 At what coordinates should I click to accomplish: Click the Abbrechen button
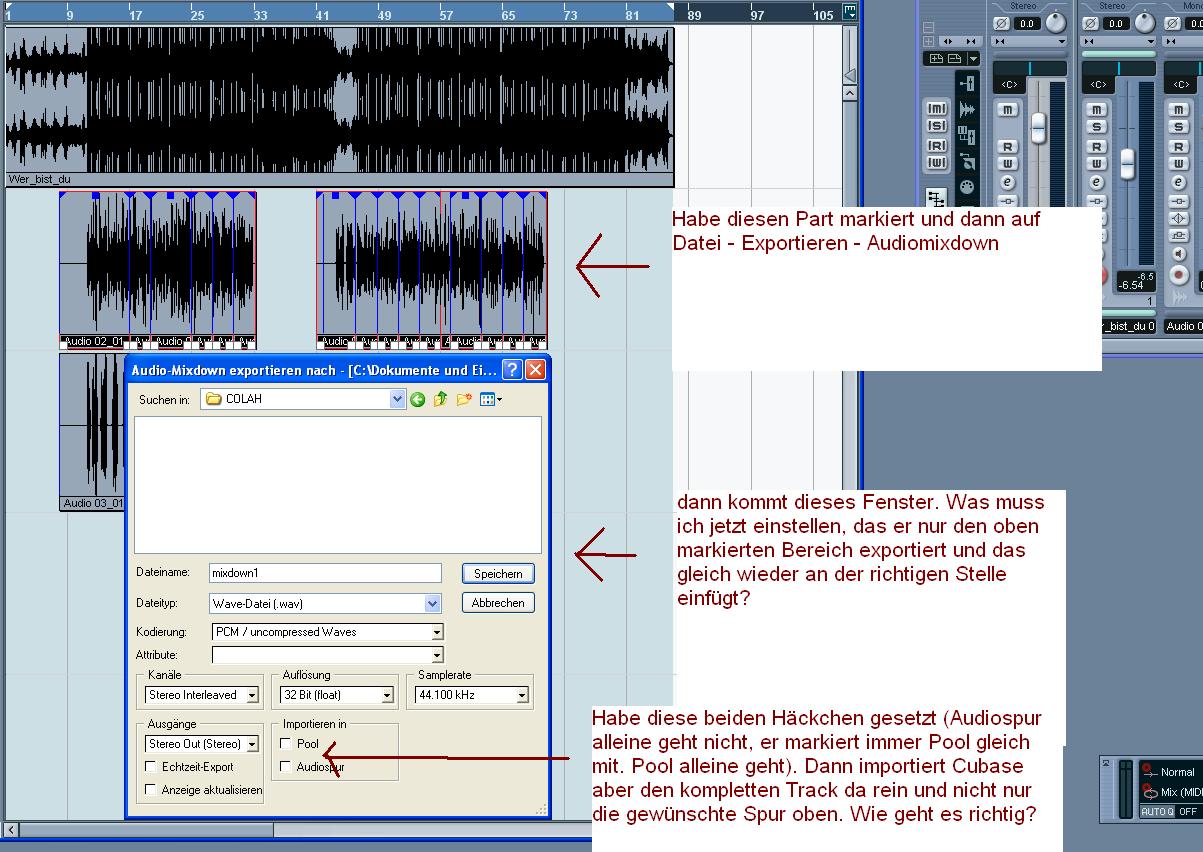[x=497, y=603]
